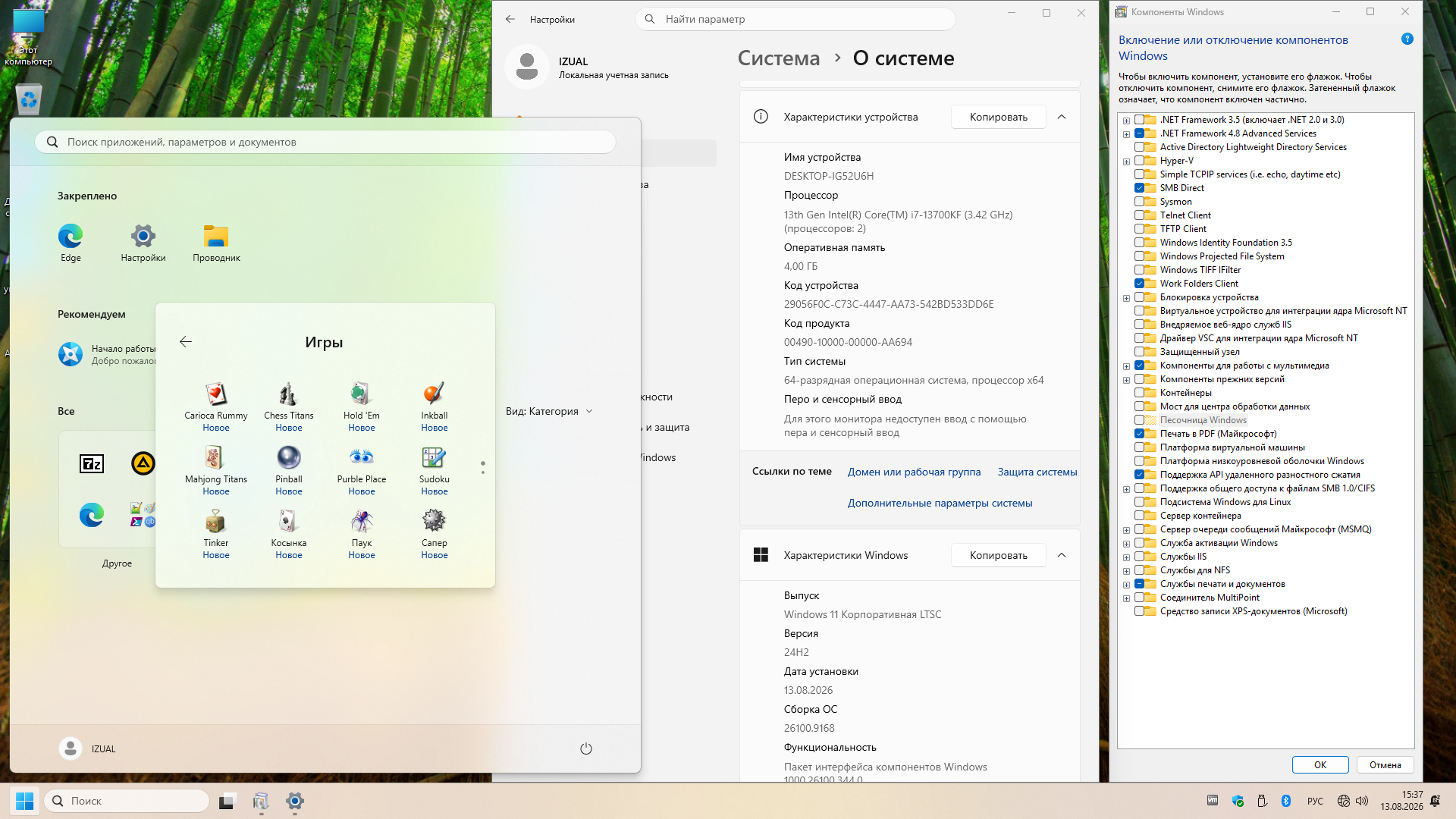Select Windows TIFF IFilter item
Screen dimensions: 1456x819
1200,270
